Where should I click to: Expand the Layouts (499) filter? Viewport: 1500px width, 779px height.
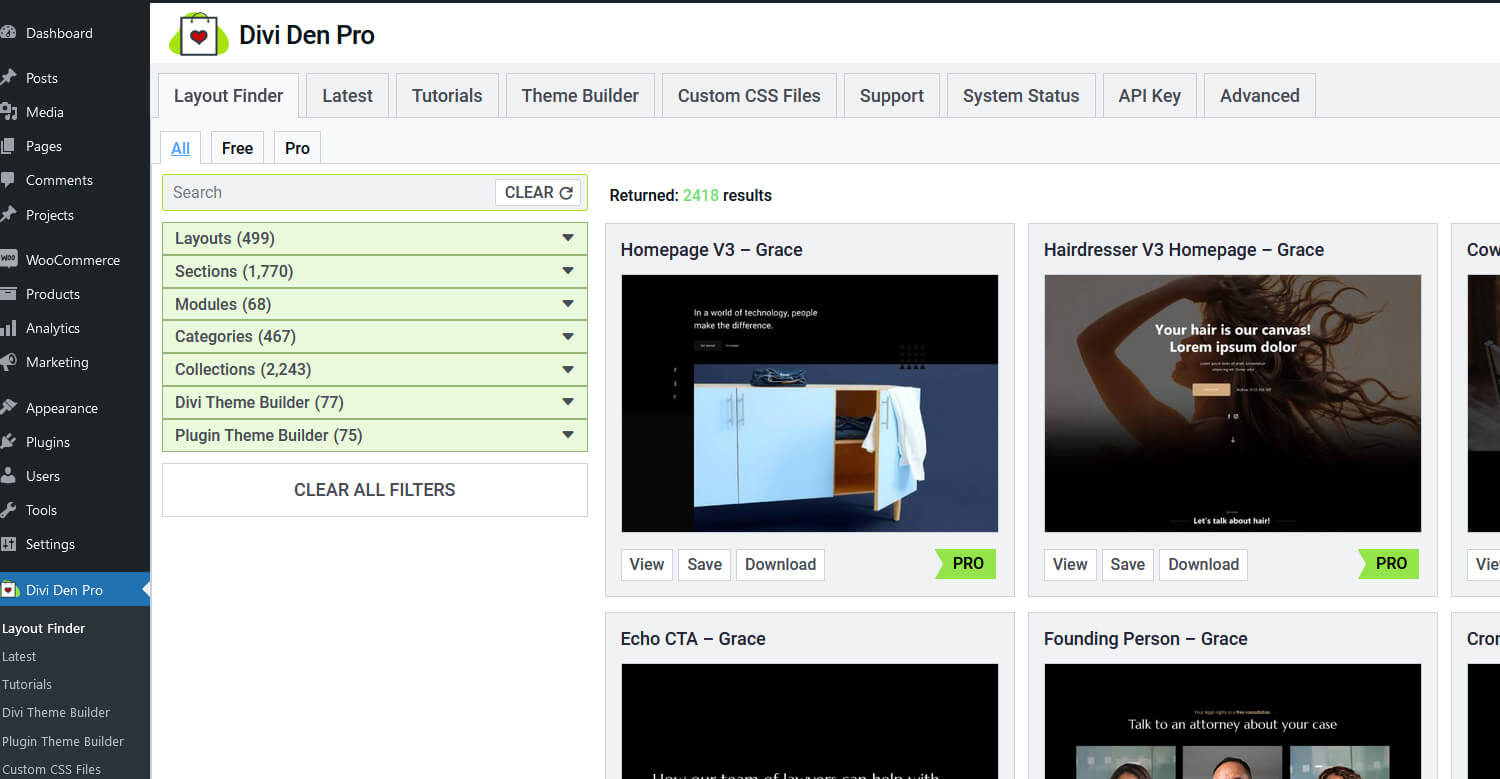[374, 238]
